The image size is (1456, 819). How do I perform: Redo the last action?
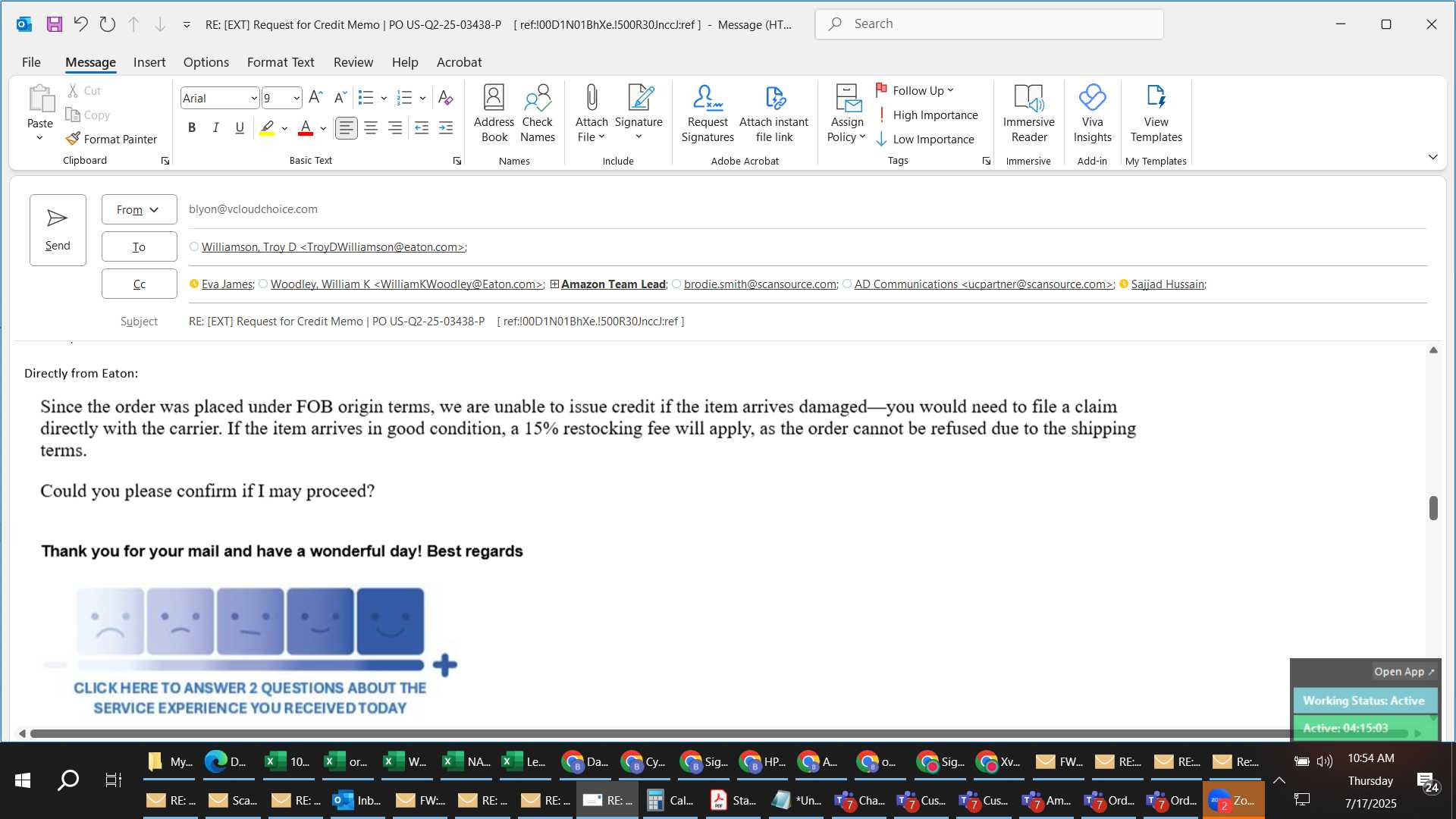click(108, 24)
